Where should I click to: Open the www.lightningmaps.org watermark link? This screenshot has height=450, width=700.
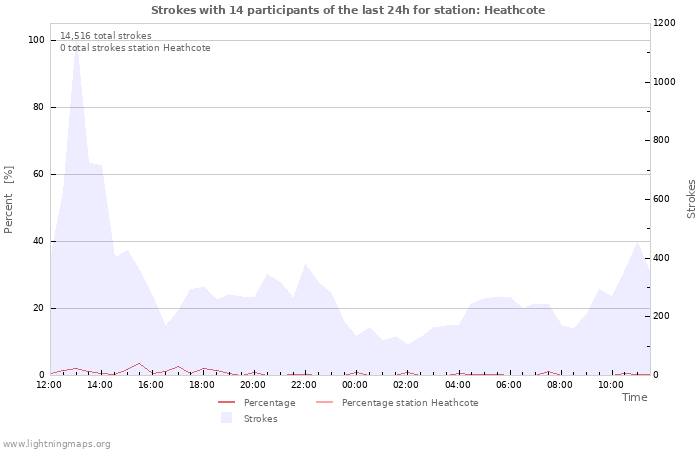tap(56, 444)
